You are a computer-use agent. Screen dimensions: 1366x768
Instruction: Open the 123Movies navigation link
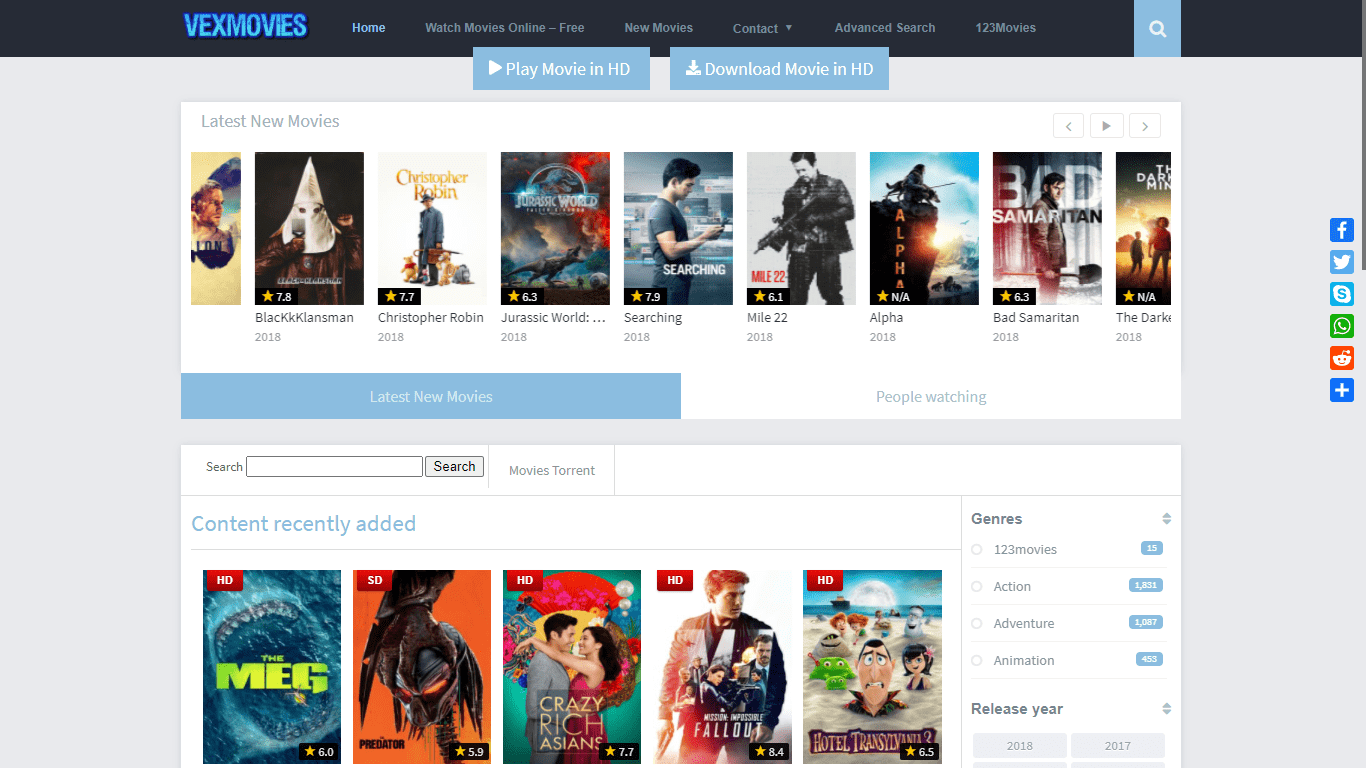[1006, 28]
